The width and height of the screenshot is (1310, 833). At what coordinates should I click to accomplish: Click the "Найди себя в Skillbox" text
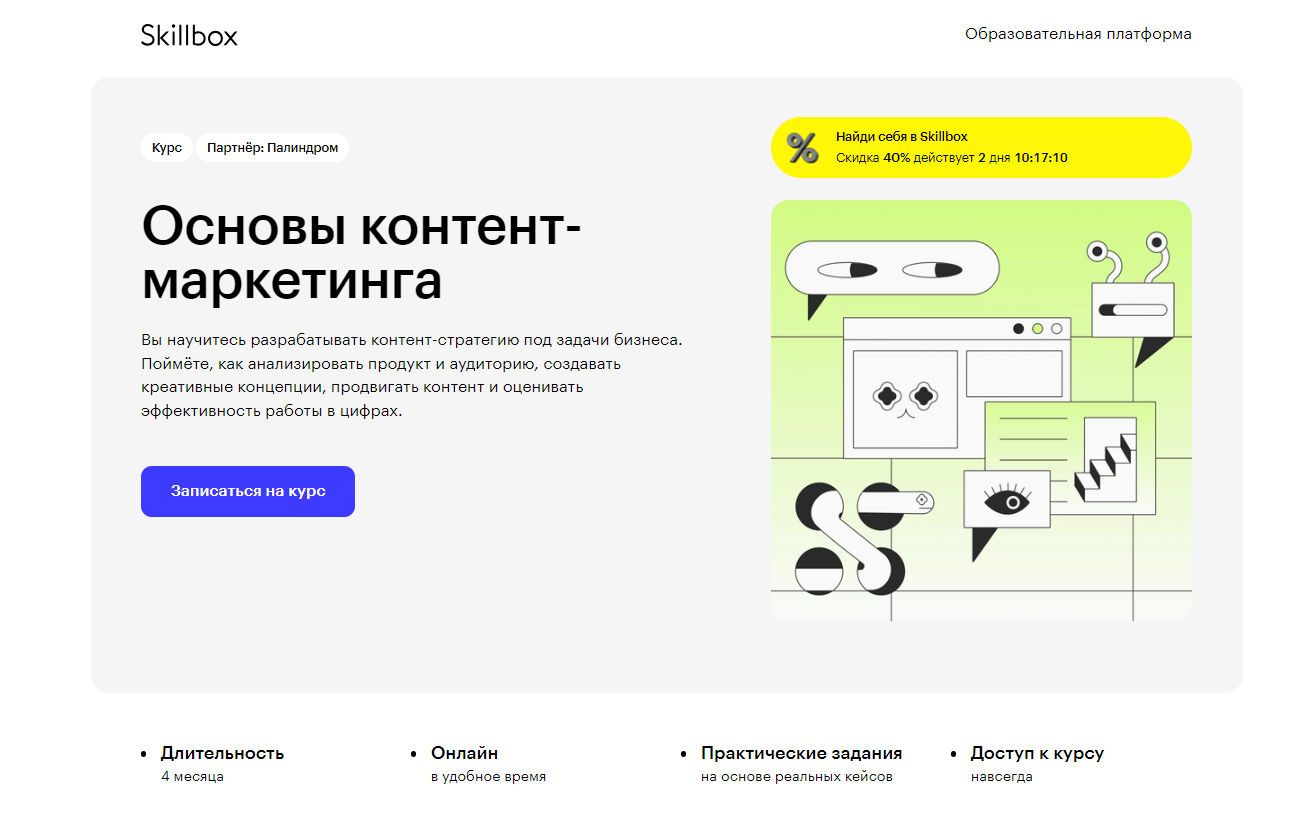902,137
